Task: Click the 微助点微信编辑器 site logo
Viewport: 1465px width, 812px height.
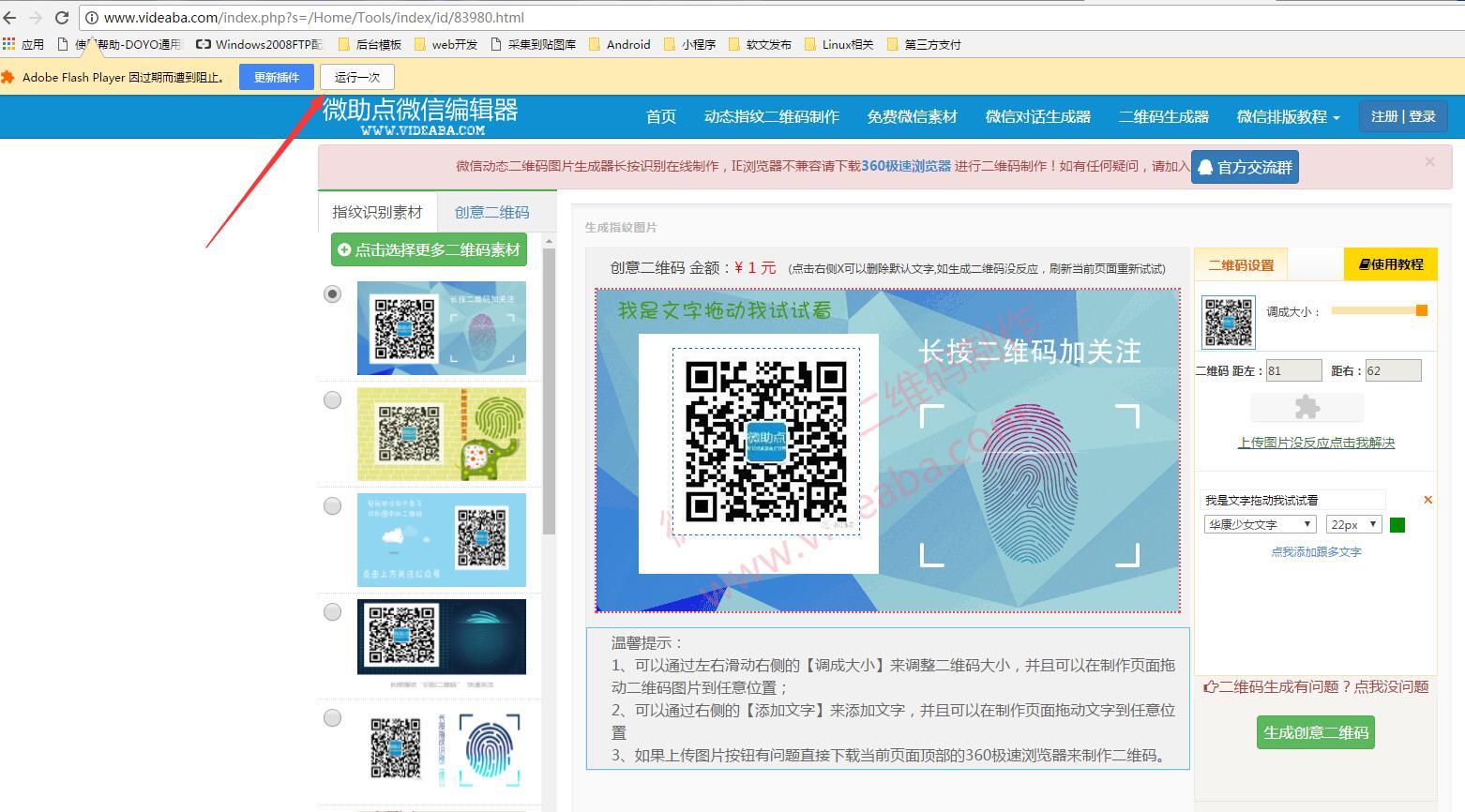Action: point(421,116)
